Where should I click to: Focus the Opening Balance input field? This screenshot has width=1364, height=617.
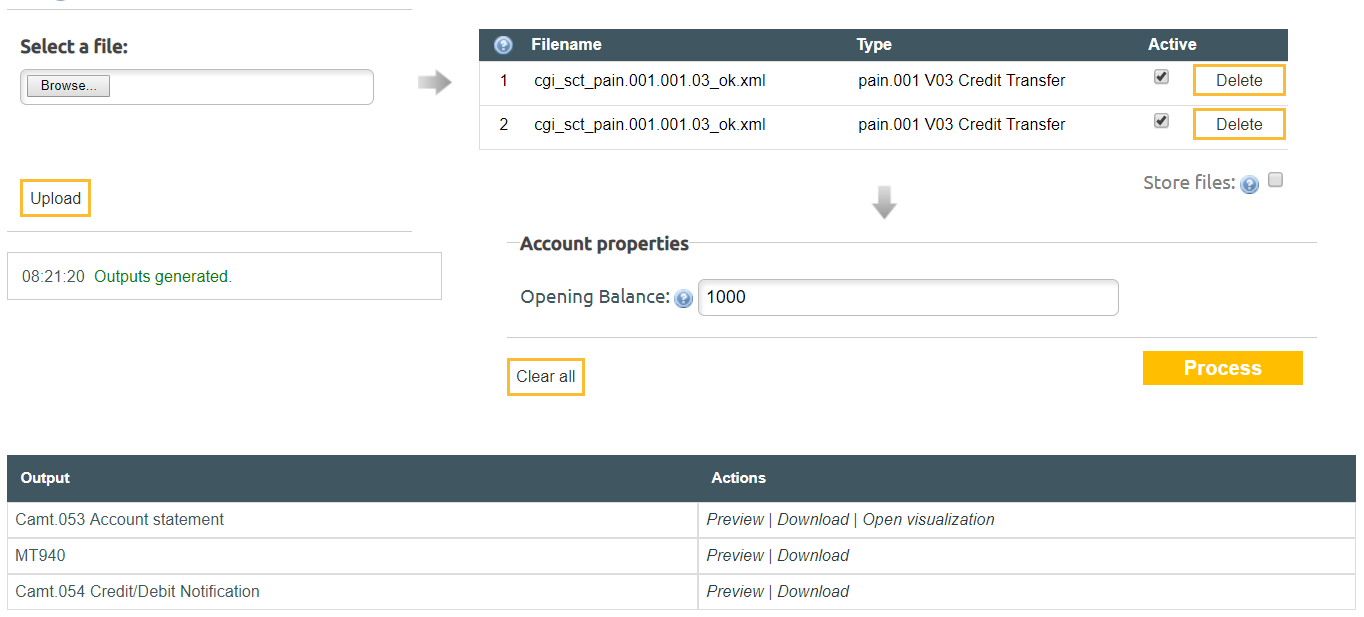pos(907,297)
